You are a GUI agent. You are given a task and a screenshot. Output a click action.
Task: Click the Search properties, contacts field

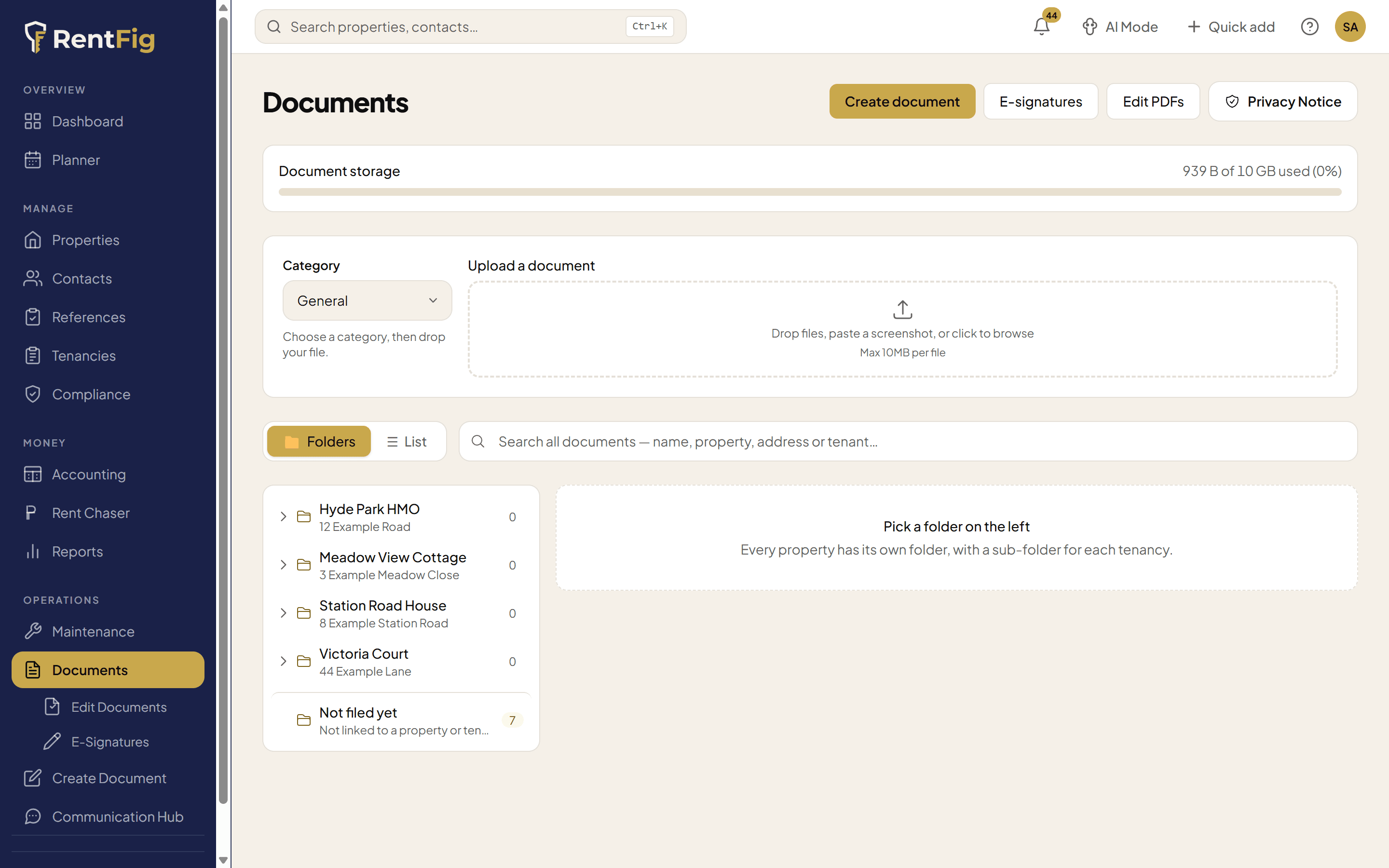tap(470, 27)
